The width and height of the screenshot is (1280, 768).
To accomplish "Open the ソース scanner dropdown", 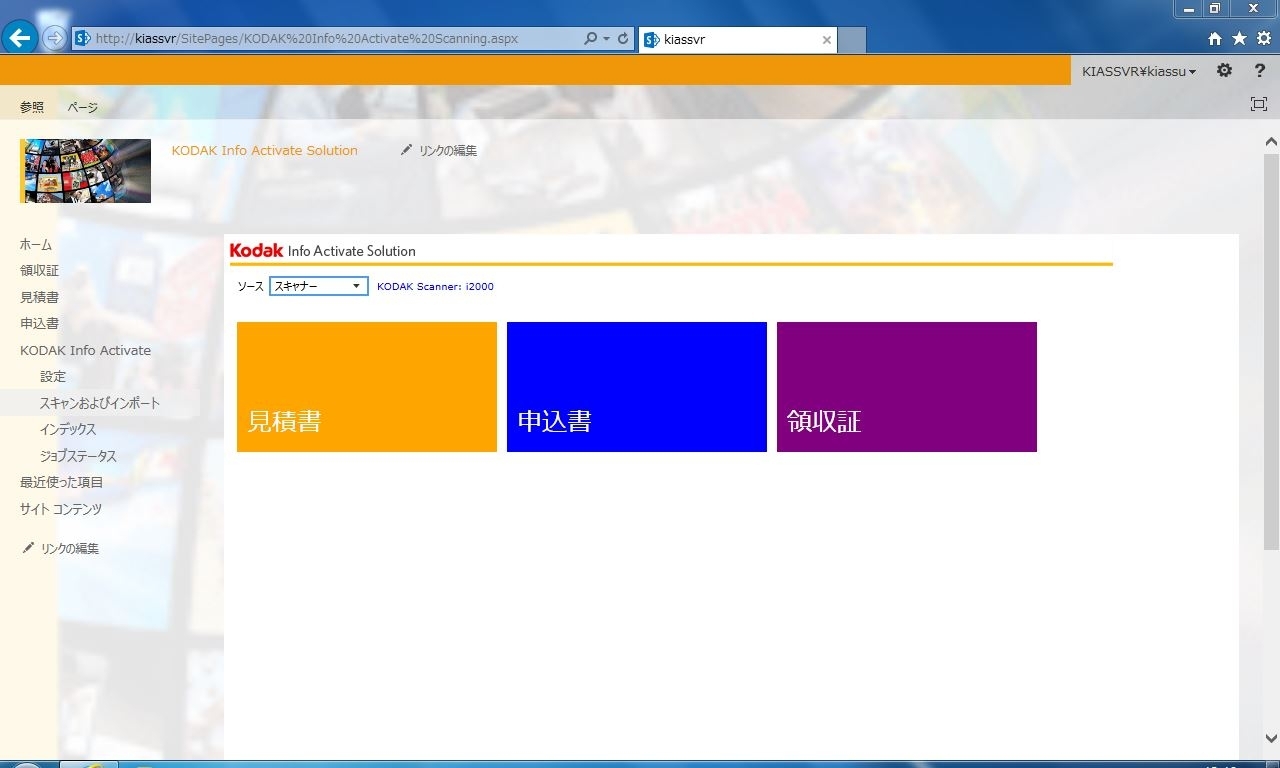I will [319, 286].
